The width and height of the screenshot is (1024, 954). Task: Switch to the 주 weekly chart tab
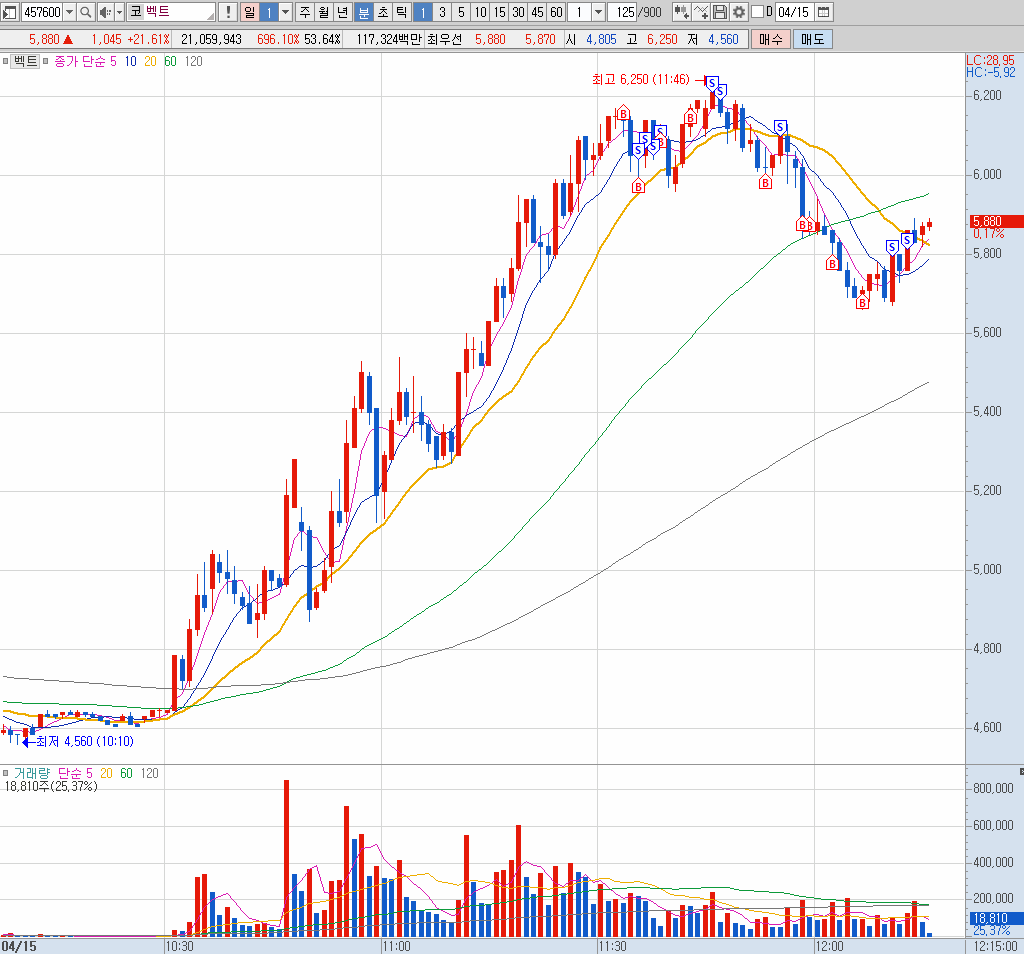(x=304, y=12)
